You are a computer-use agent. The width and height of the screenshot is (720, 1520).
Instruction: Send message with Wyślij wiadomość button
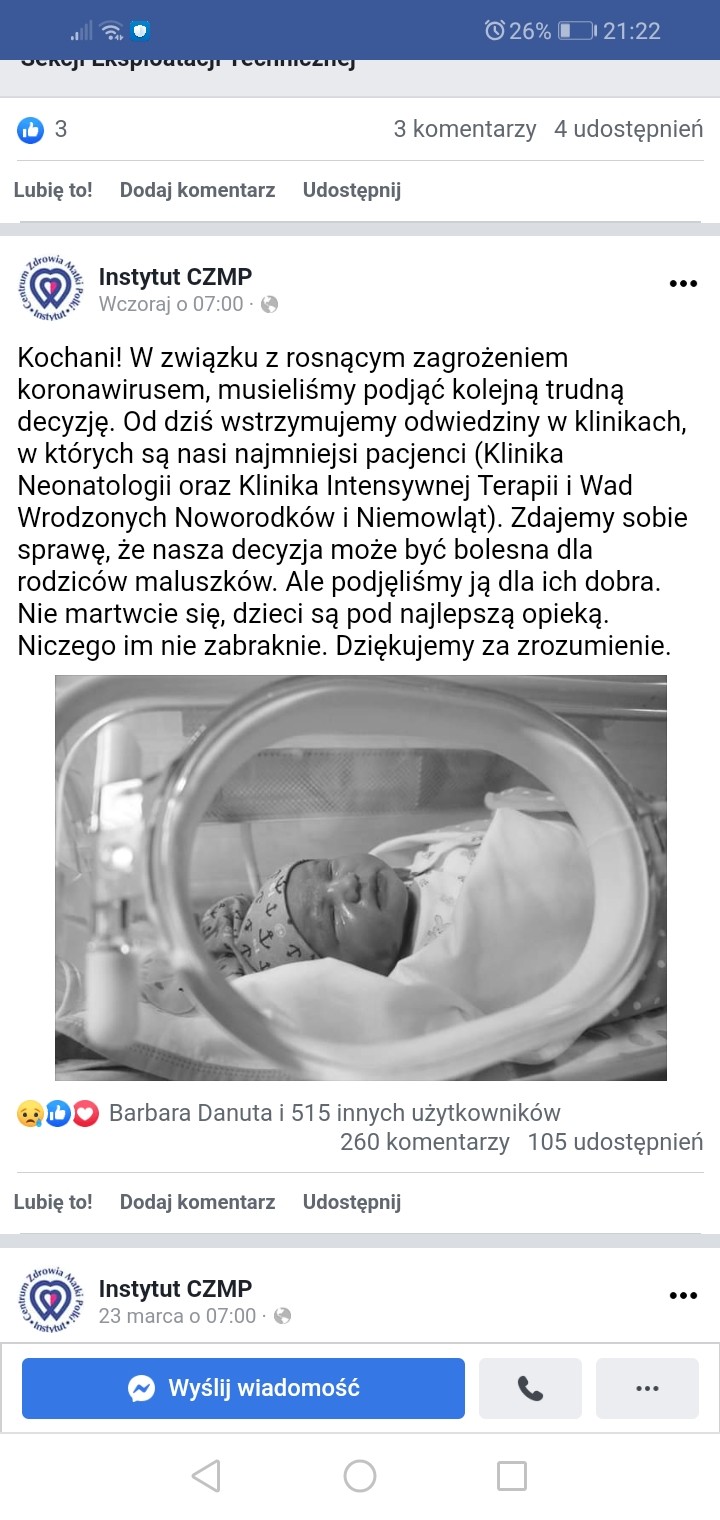243,1388
